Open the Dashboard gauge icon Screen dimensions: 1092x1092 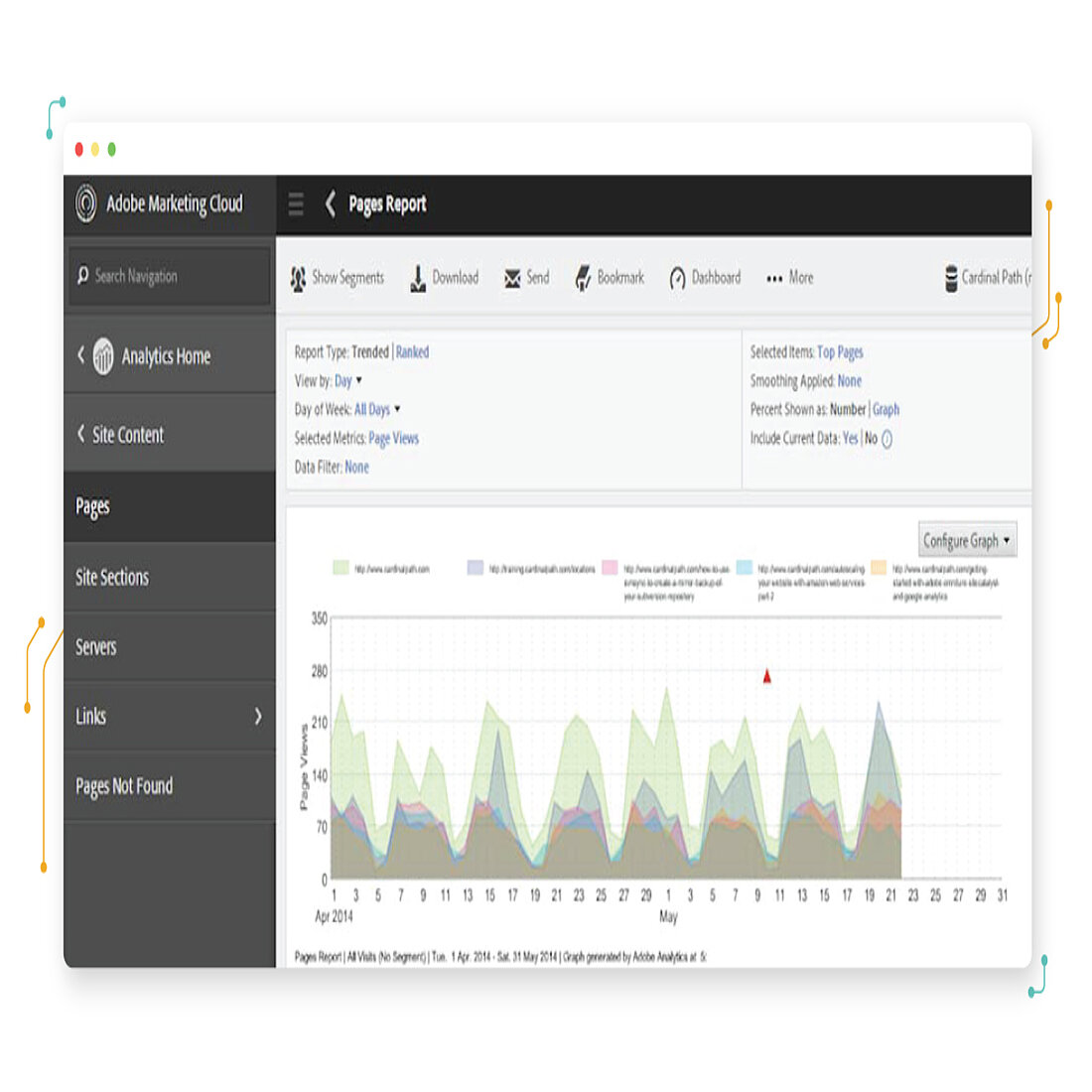click(677, 279)
